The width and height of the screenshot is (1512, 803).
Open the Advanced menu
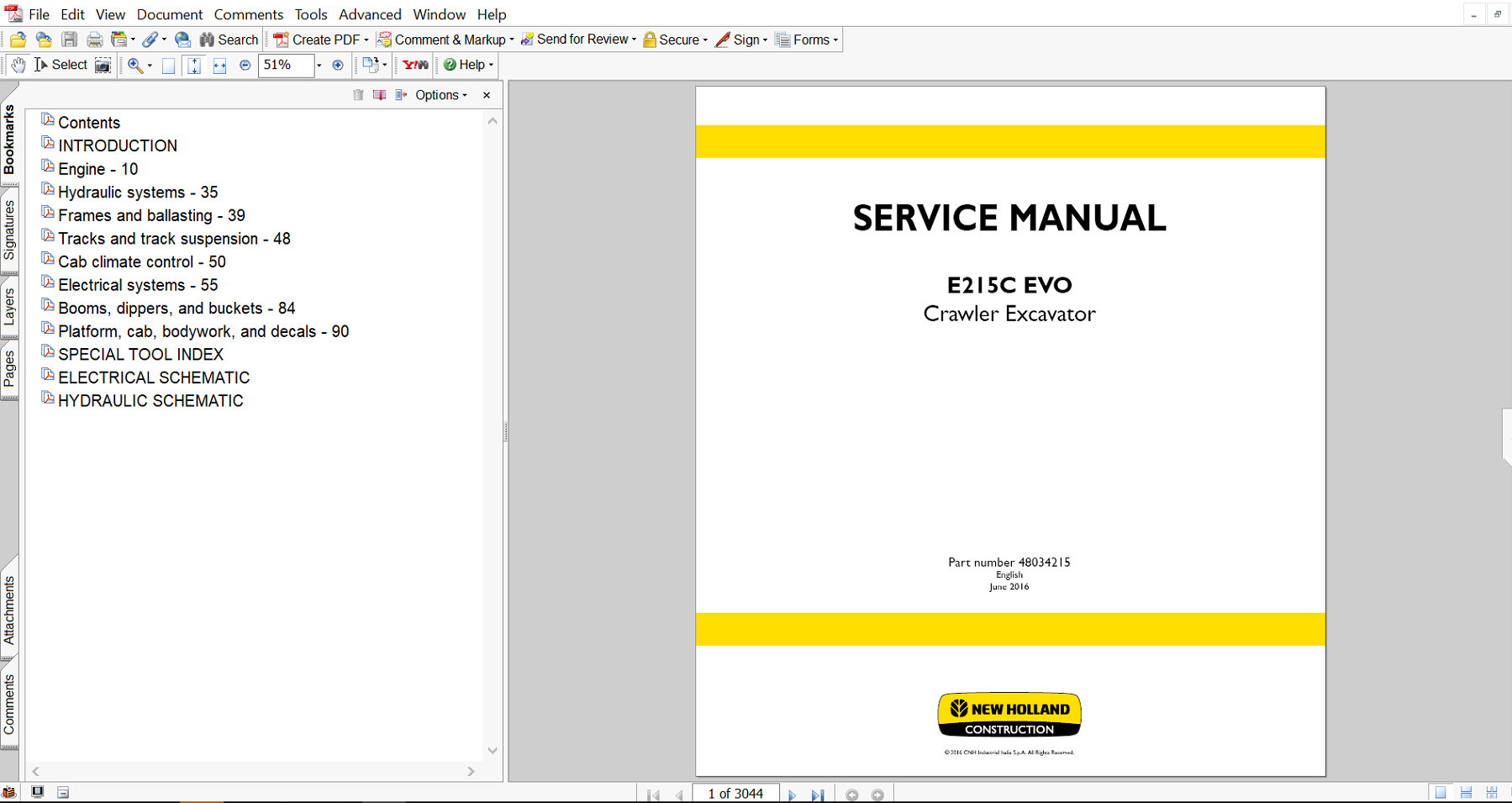[370, 14]
